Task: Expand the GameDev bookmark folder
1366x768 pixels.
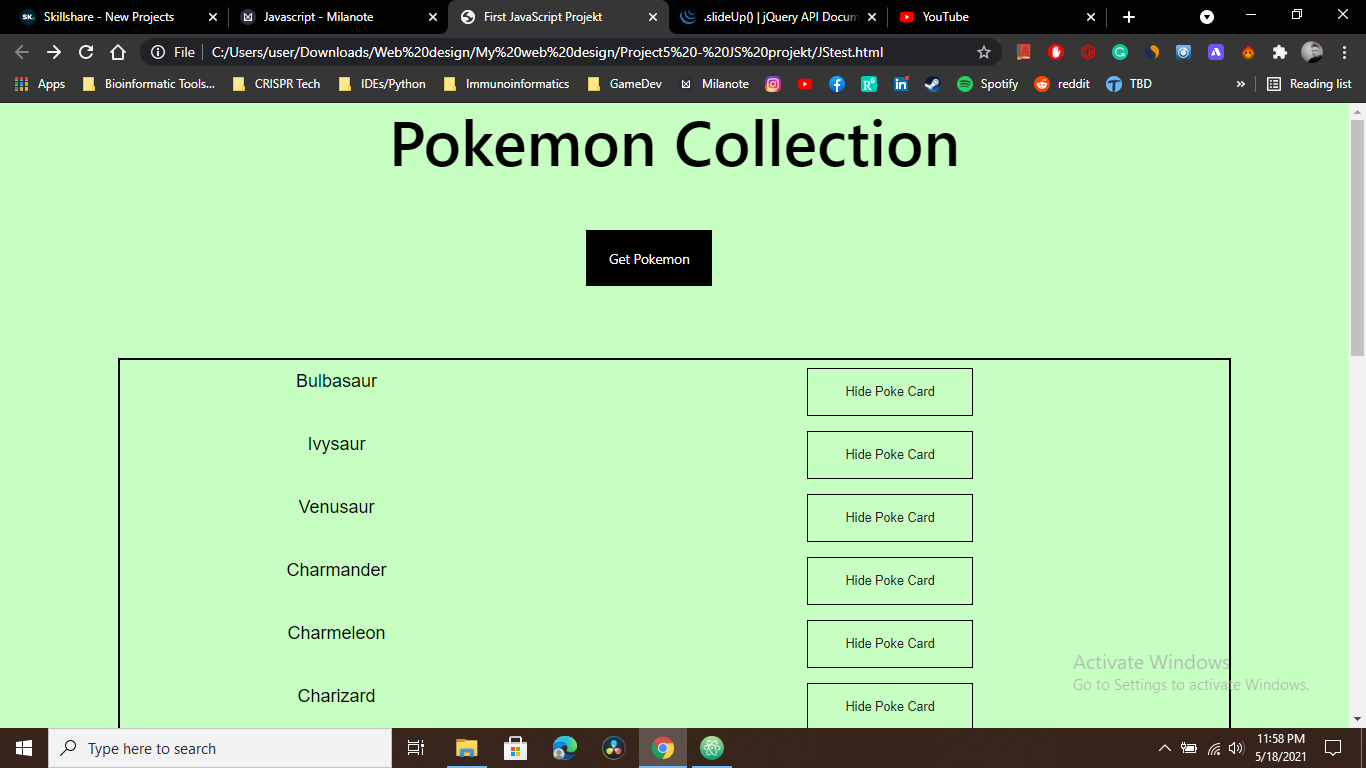Action: [625, 84]
